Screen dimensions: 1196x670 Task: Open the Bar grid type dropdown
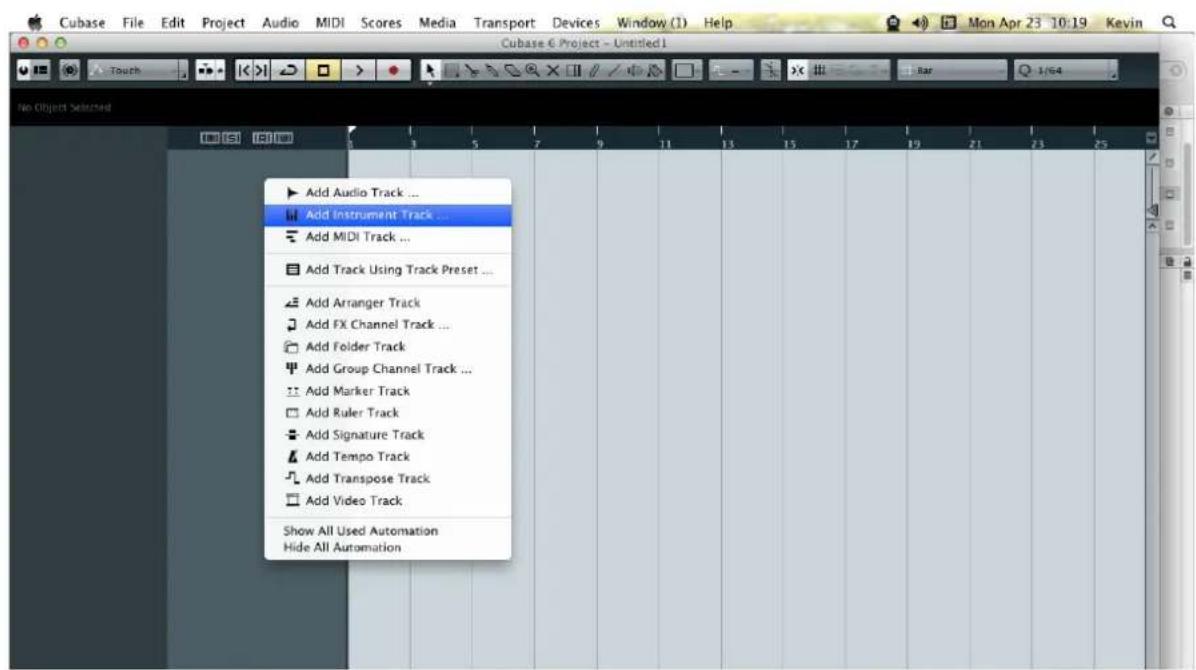pos(951,70)
